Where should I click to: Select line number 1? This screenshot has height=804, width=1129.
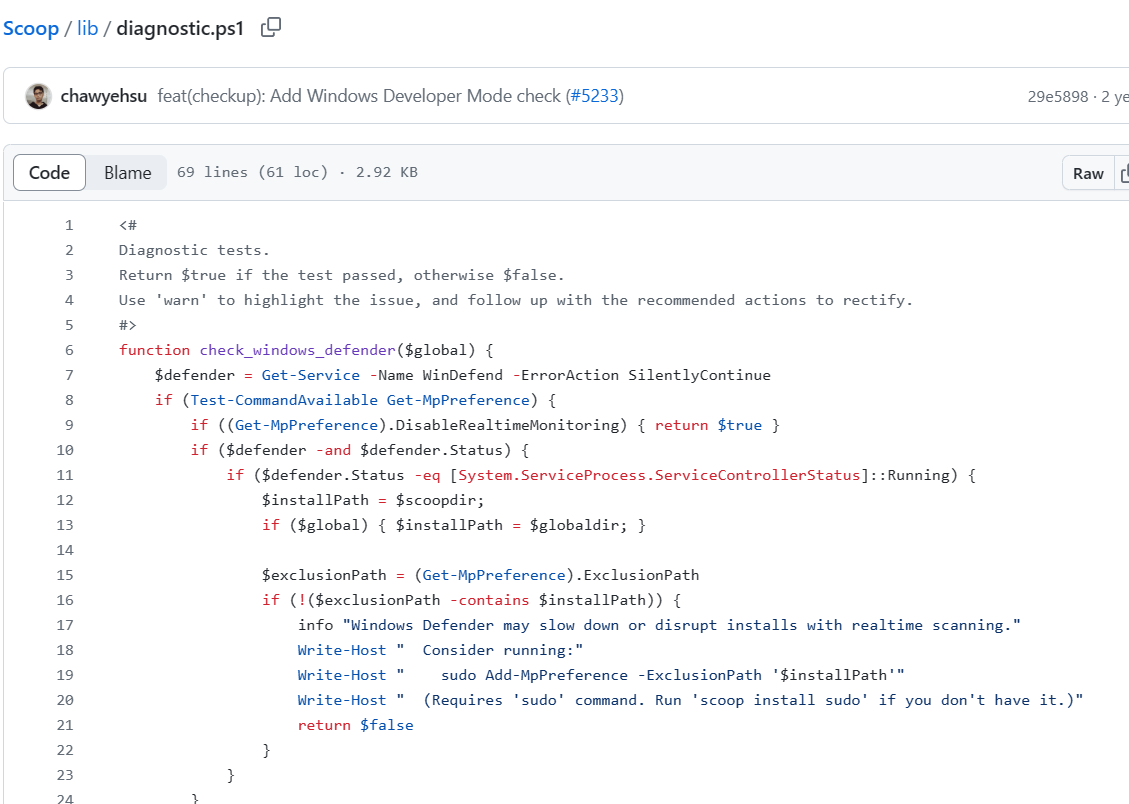(69, 225)
